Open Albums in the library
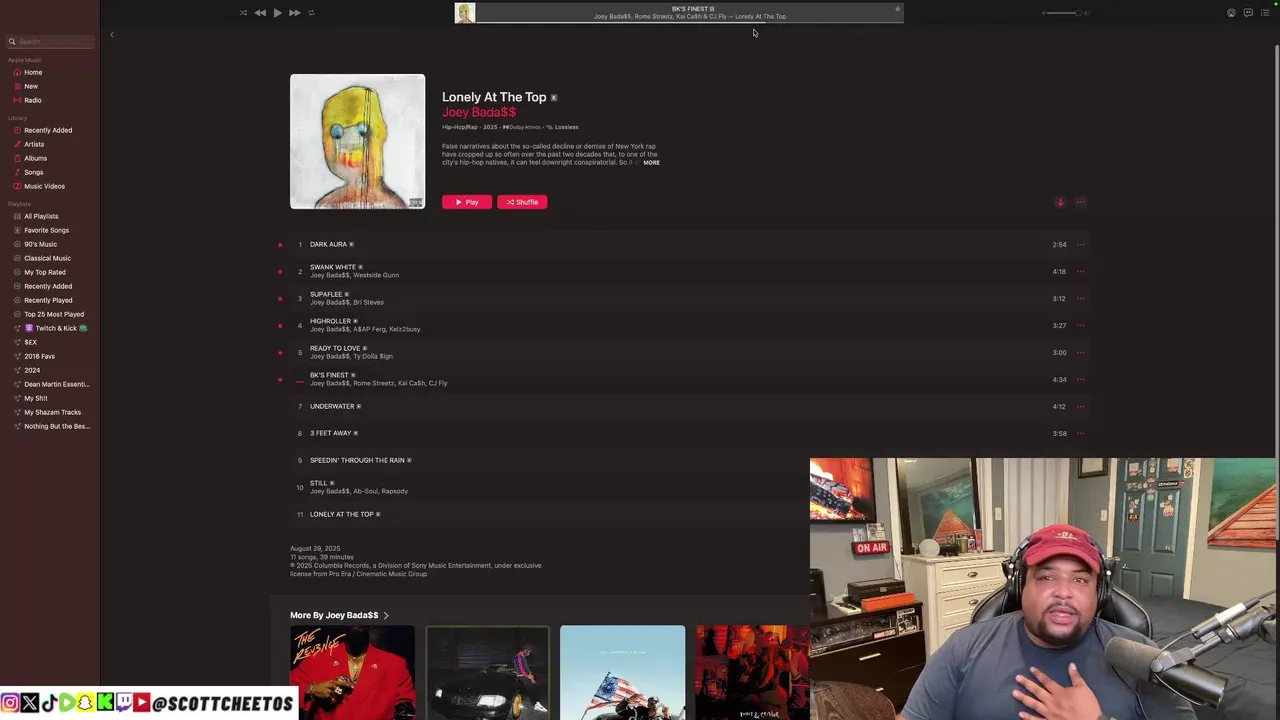Viewport: 1280px width, 720px height. tap(35, 158)
